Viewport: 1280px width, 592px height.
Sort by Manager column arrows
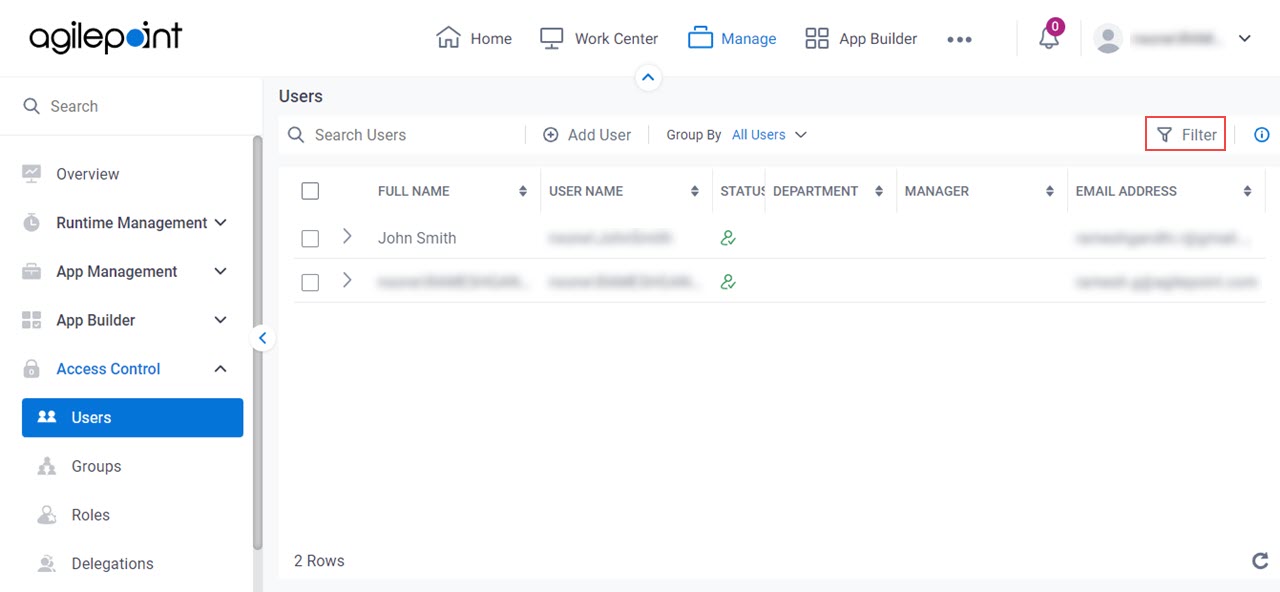[1050, 191]
